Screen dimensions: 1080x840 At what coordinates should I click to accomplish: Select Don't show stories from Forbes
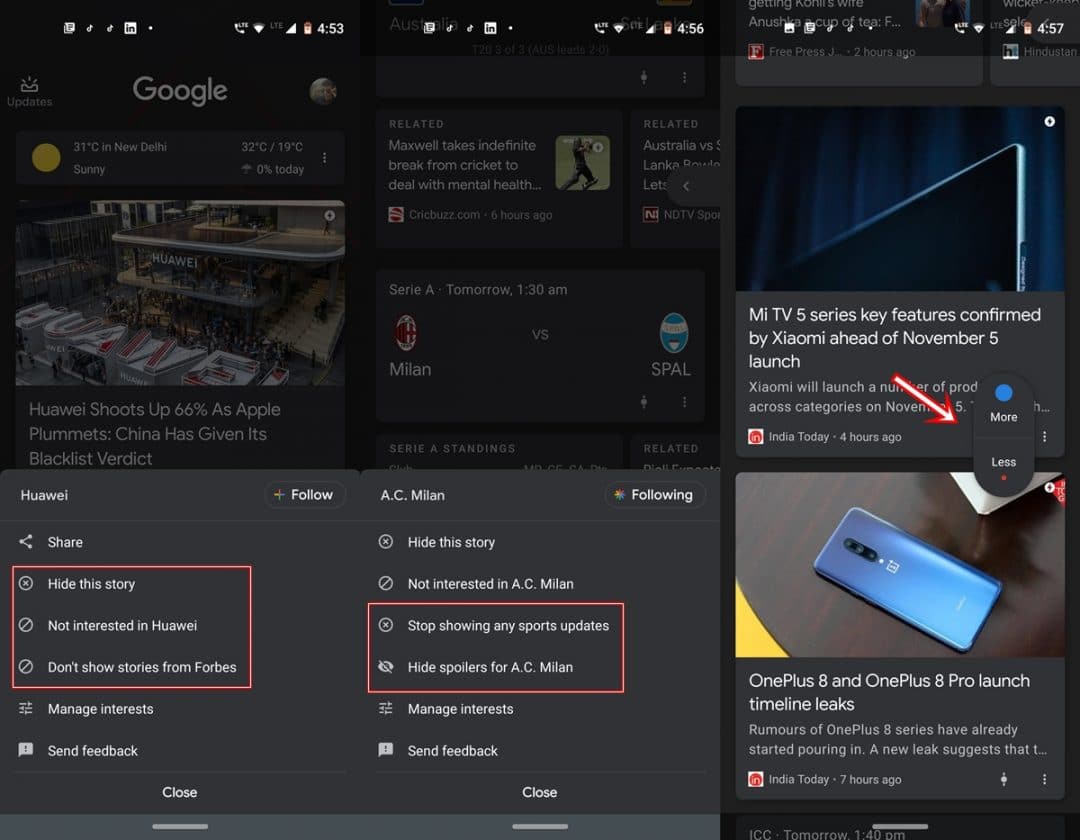pos(141,667)
